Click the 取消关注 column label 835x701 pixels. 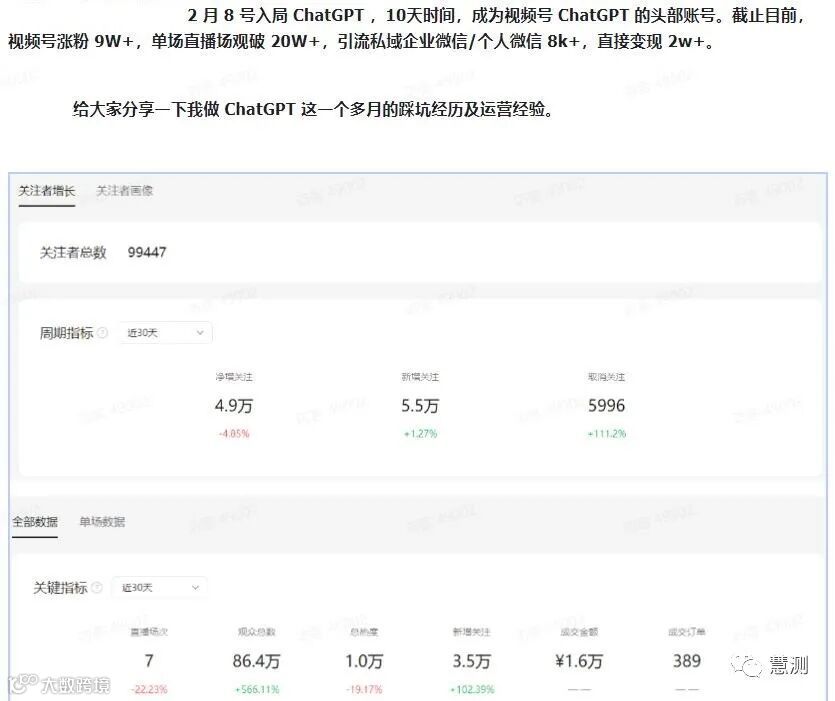click(607, 377)
